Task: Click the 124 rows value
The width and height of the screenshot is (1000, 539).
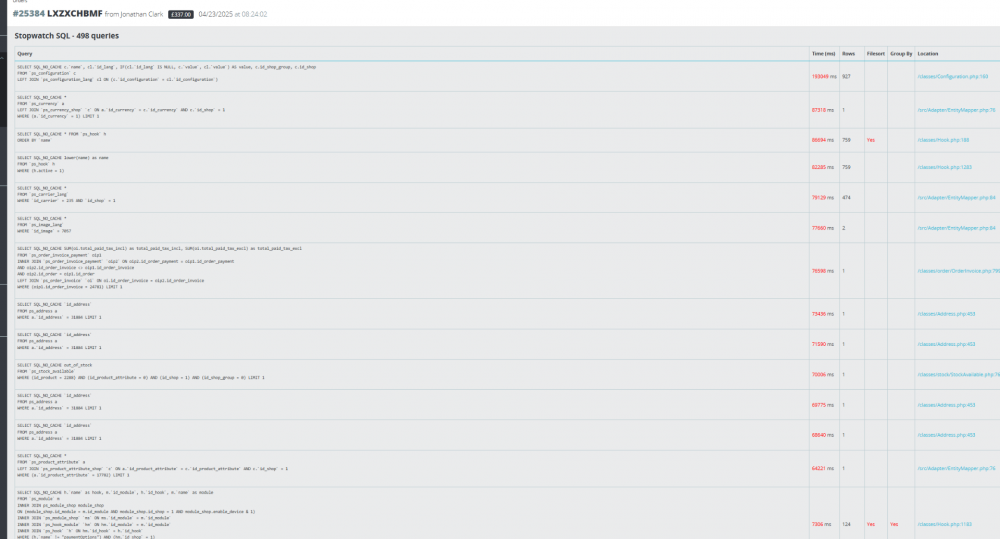Action: [846, 524]
